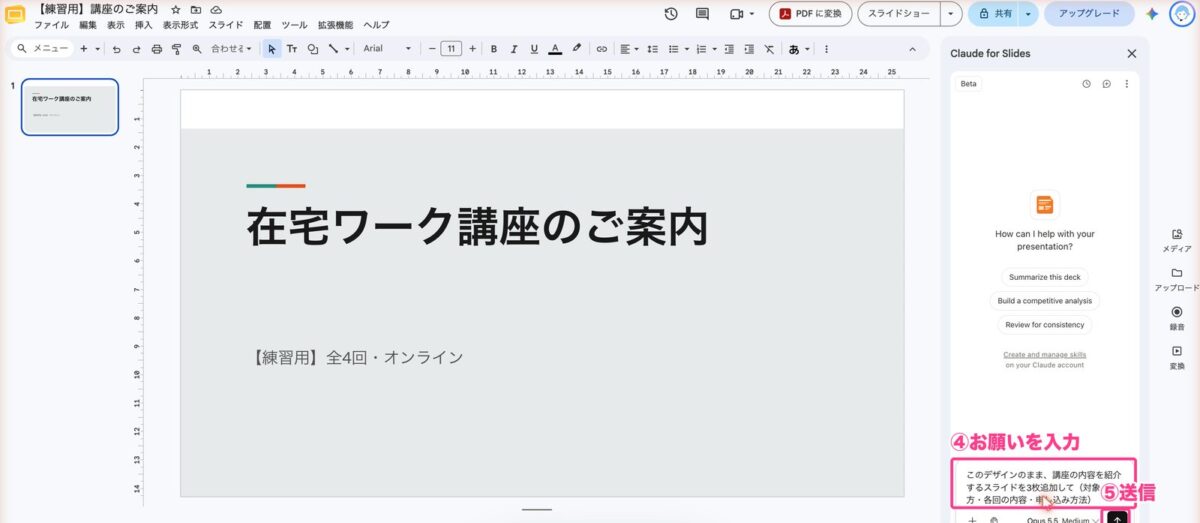Viewport: 1200px width, 523px height.
Task: Attach a file with the plus icon in Claude
Action: pyautogui.click(x=972, y=520)
